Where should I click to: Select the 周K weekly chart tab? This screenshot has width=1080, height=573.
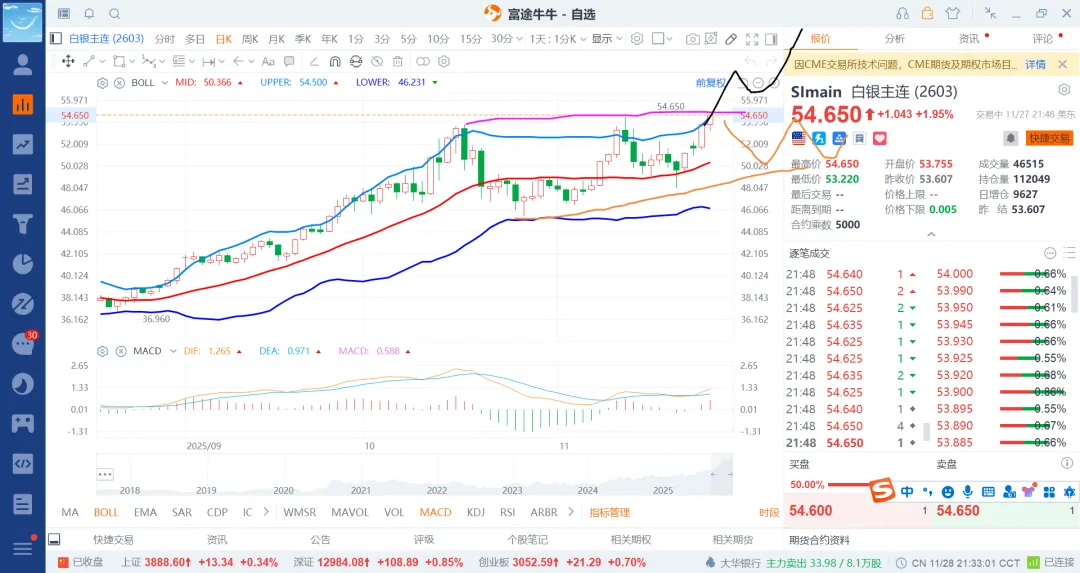tap(247, 39)
